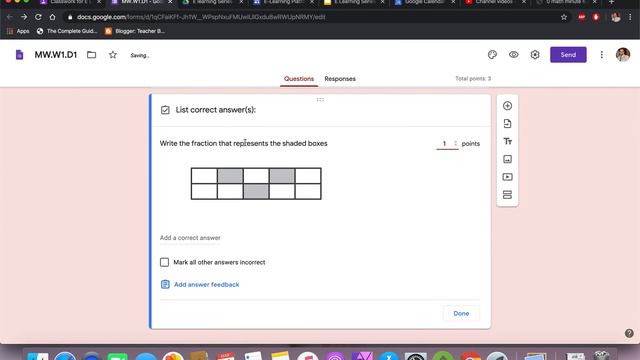
Task: Click the form title MW.W1.D1
Action: point(56,55)
